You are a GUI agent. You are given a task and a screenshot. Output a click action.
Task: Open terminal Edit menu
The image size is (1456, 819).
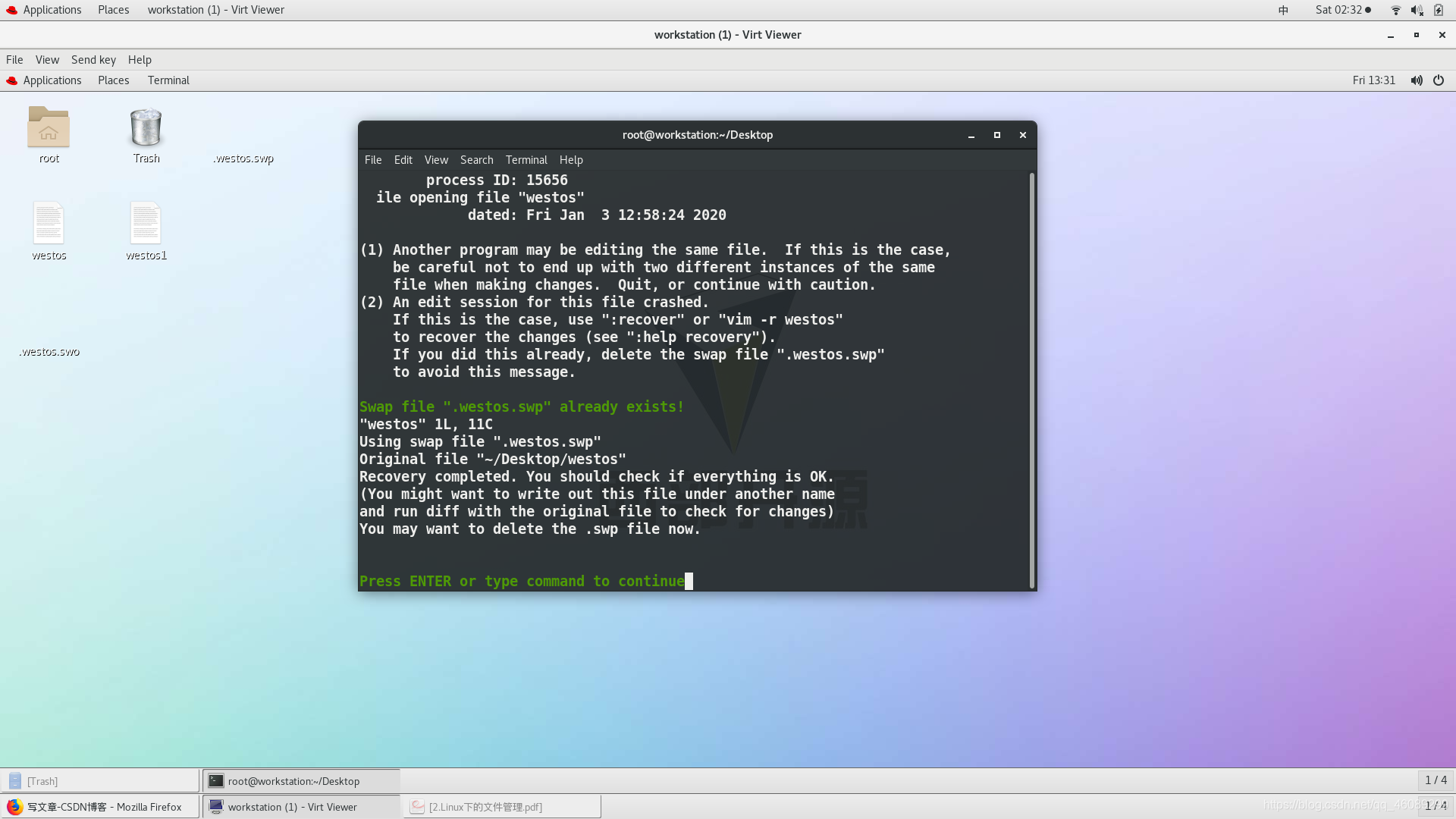coord(403,160)
